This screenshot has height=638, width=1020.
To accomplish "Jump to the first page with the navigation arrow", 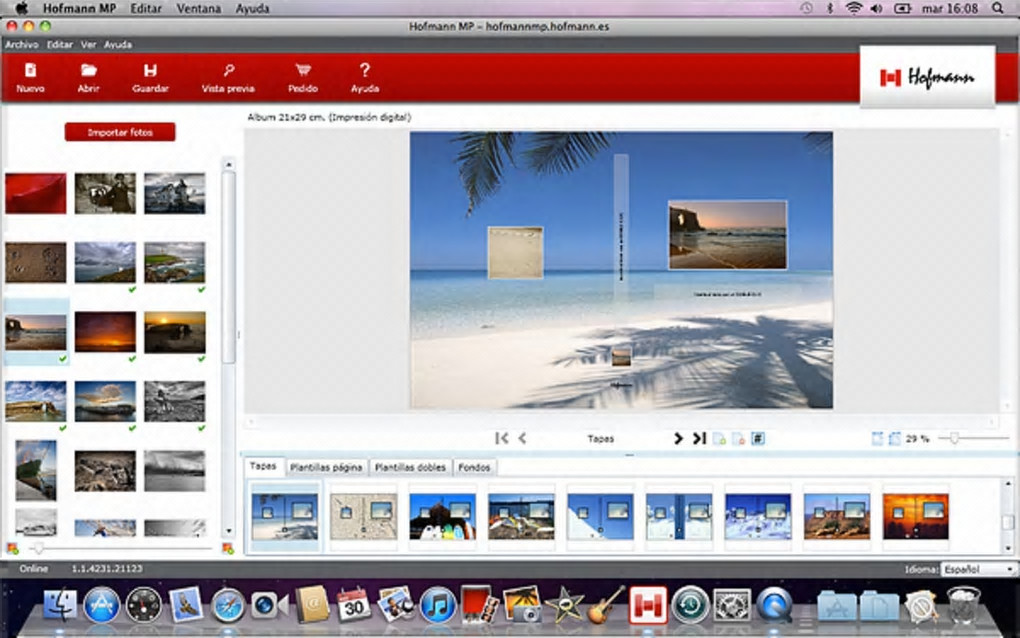I will [x=502, y=438].
